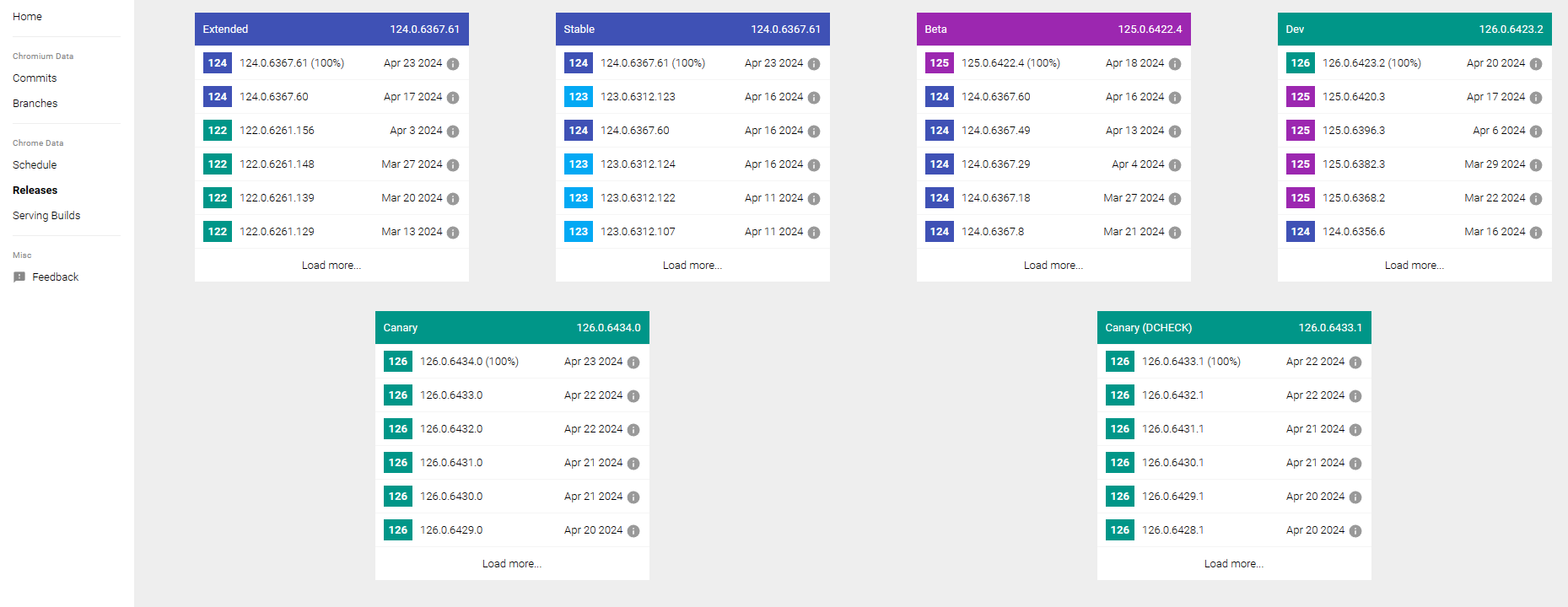This screenshot has width=1568, height=607.
Task: Select version 125.0.6368.2 in Dev
Action: tap(1354, 198)
